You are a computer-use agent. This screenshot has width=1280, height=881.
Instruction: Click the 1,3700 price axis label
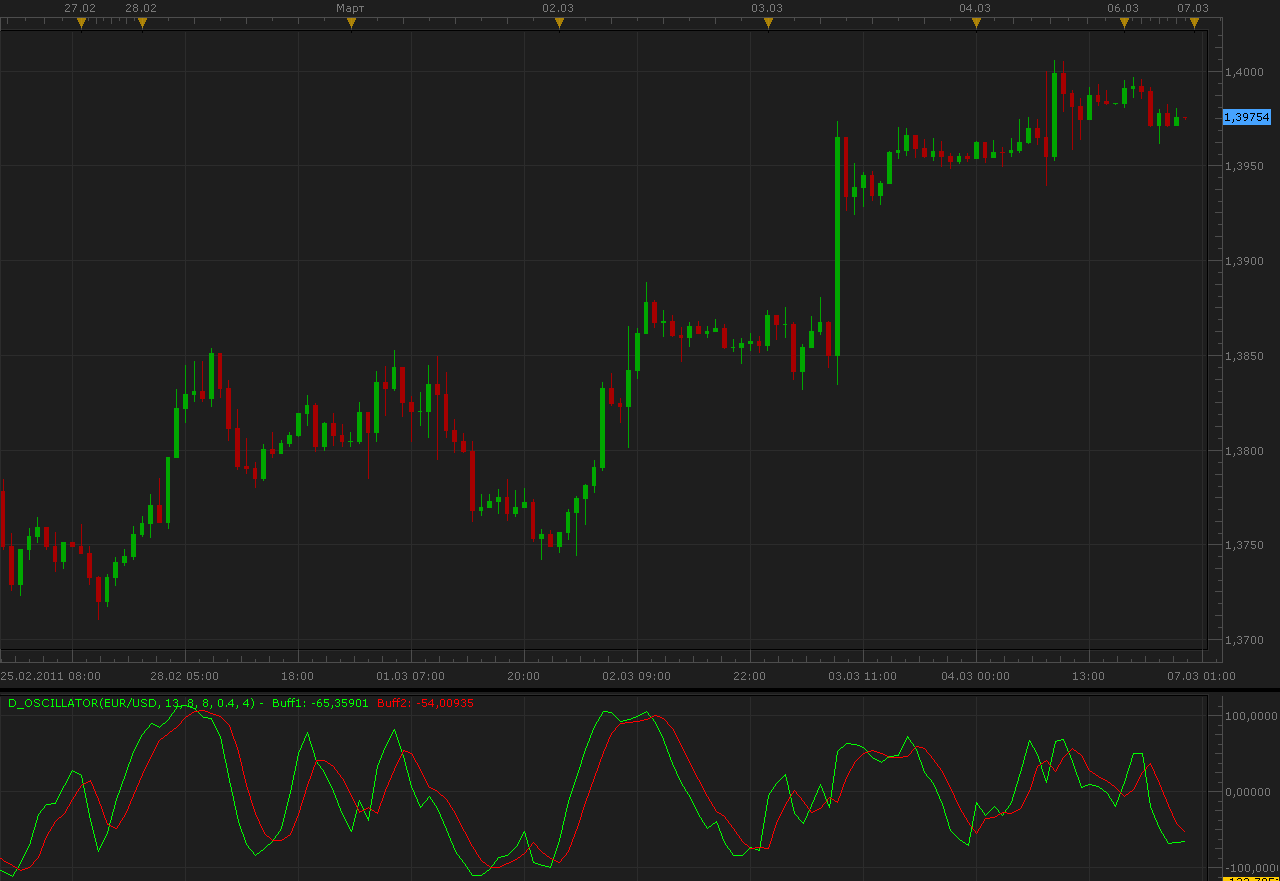point(1243,641)
